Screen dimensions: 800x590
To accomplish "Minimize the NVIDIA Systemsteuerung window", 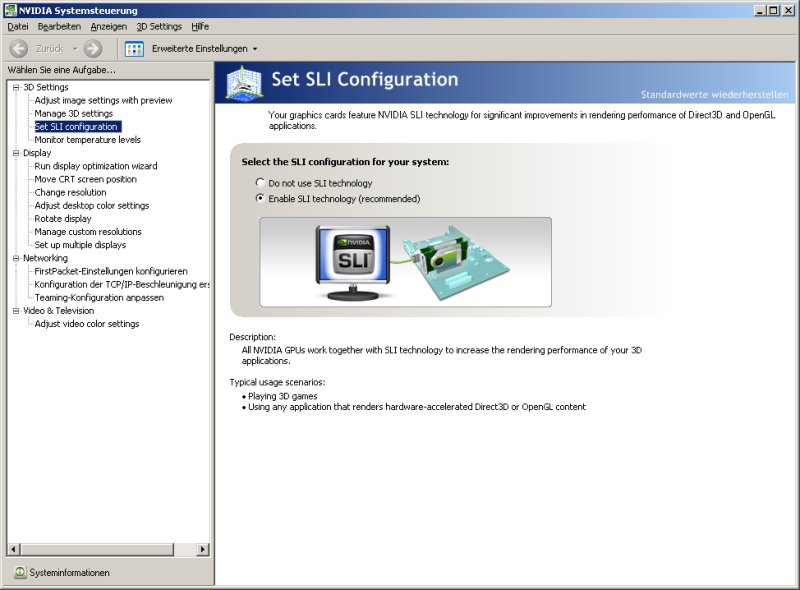I will 760,10.
